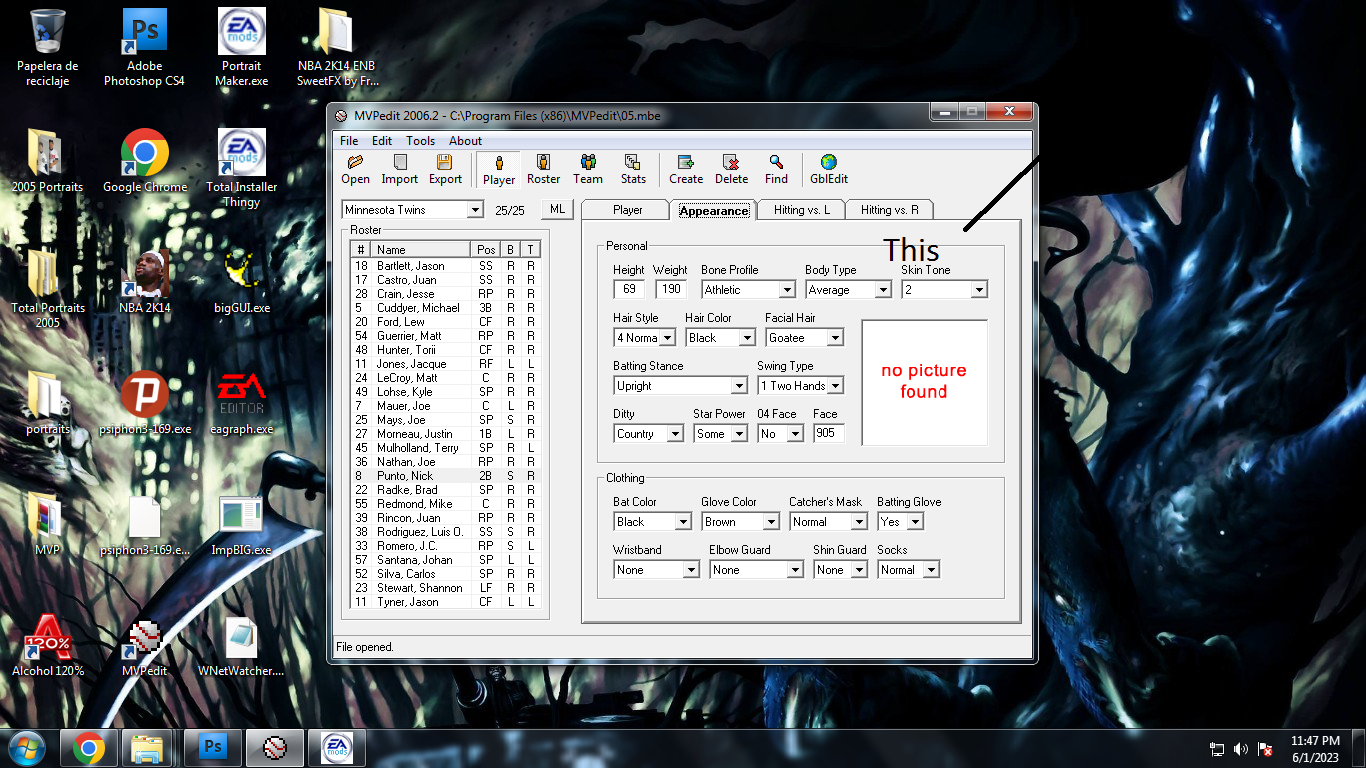Viewport: 1366px width, 768px height.
Task: Click the Create player icon
Action: point(686,169)
